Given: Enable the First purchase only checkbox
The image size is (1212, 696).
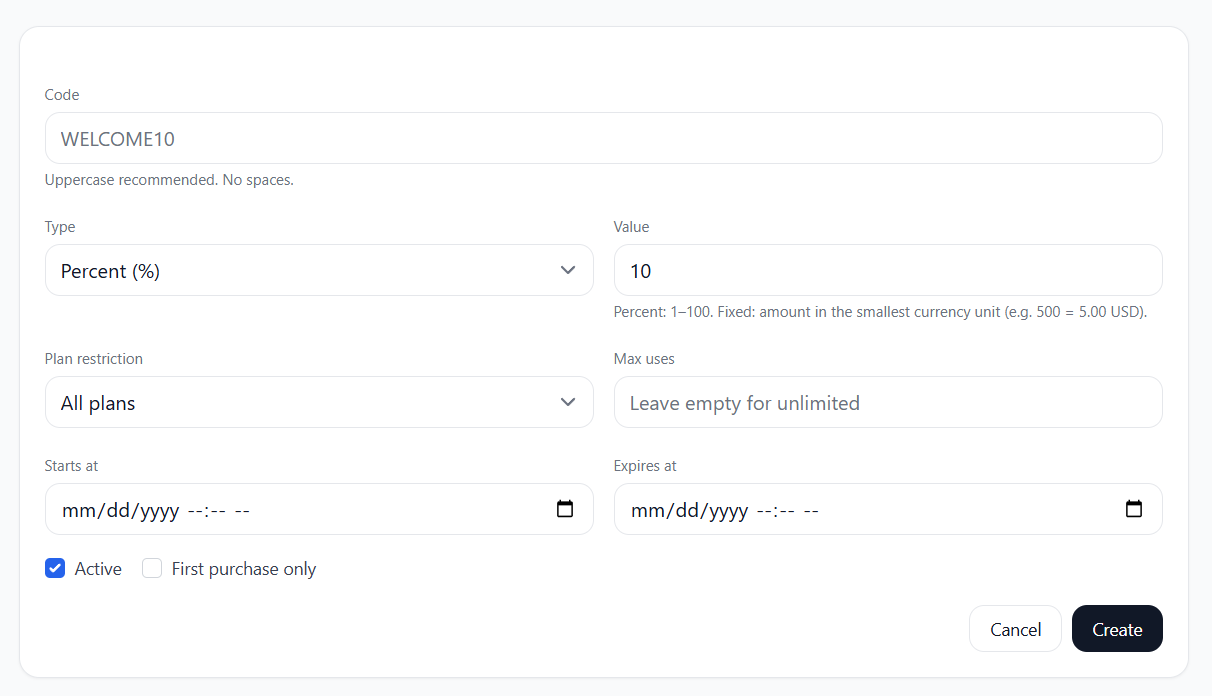Looking at the screenshot, I should pyautogui.click(x=151, y=568).
